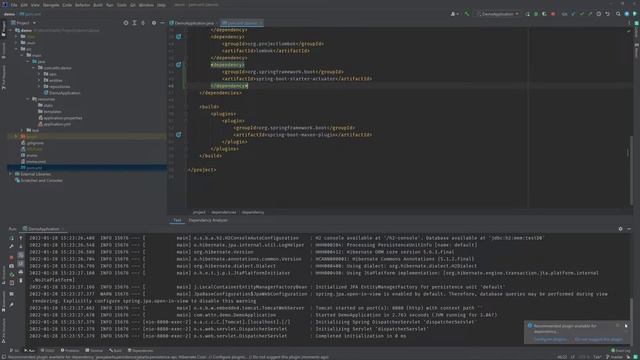Screen dimensions: 640x360
Task: Open the Git history clock icon
Action: [599, 14]
